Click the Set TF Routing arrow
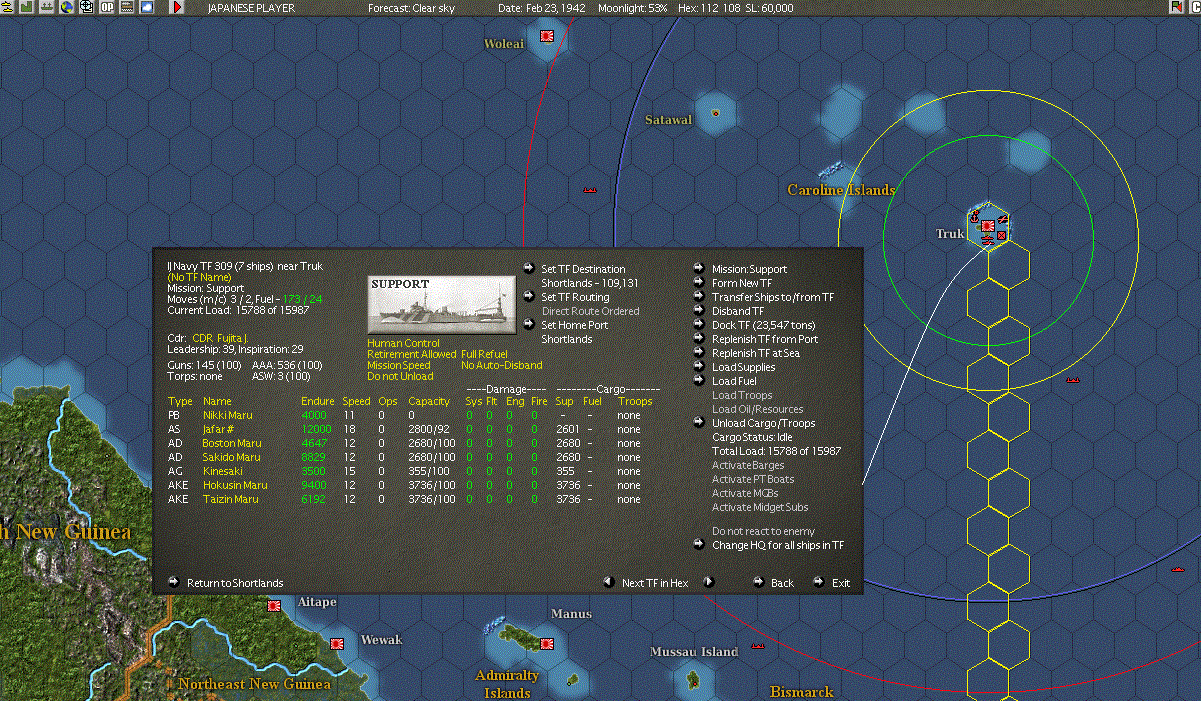The image size is (1201, 701). coord(530,296)
